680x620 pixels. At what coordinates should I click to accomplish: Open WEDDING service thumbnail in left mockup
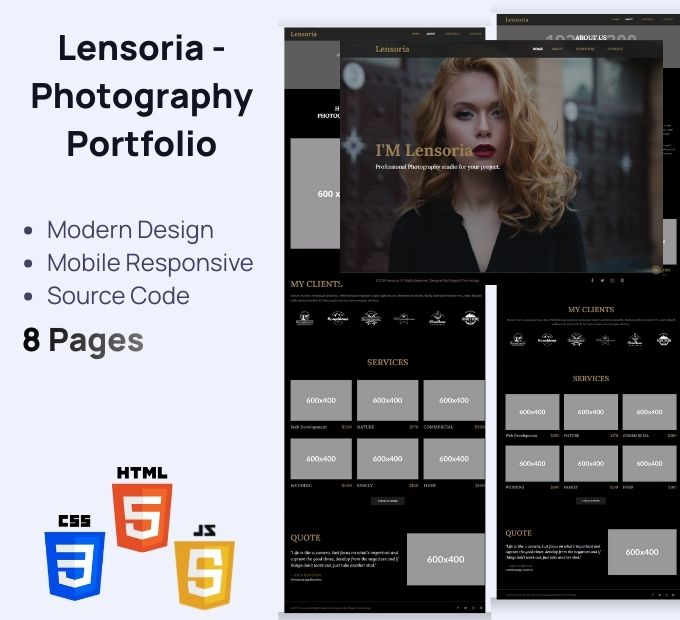(x=321, y=459)
